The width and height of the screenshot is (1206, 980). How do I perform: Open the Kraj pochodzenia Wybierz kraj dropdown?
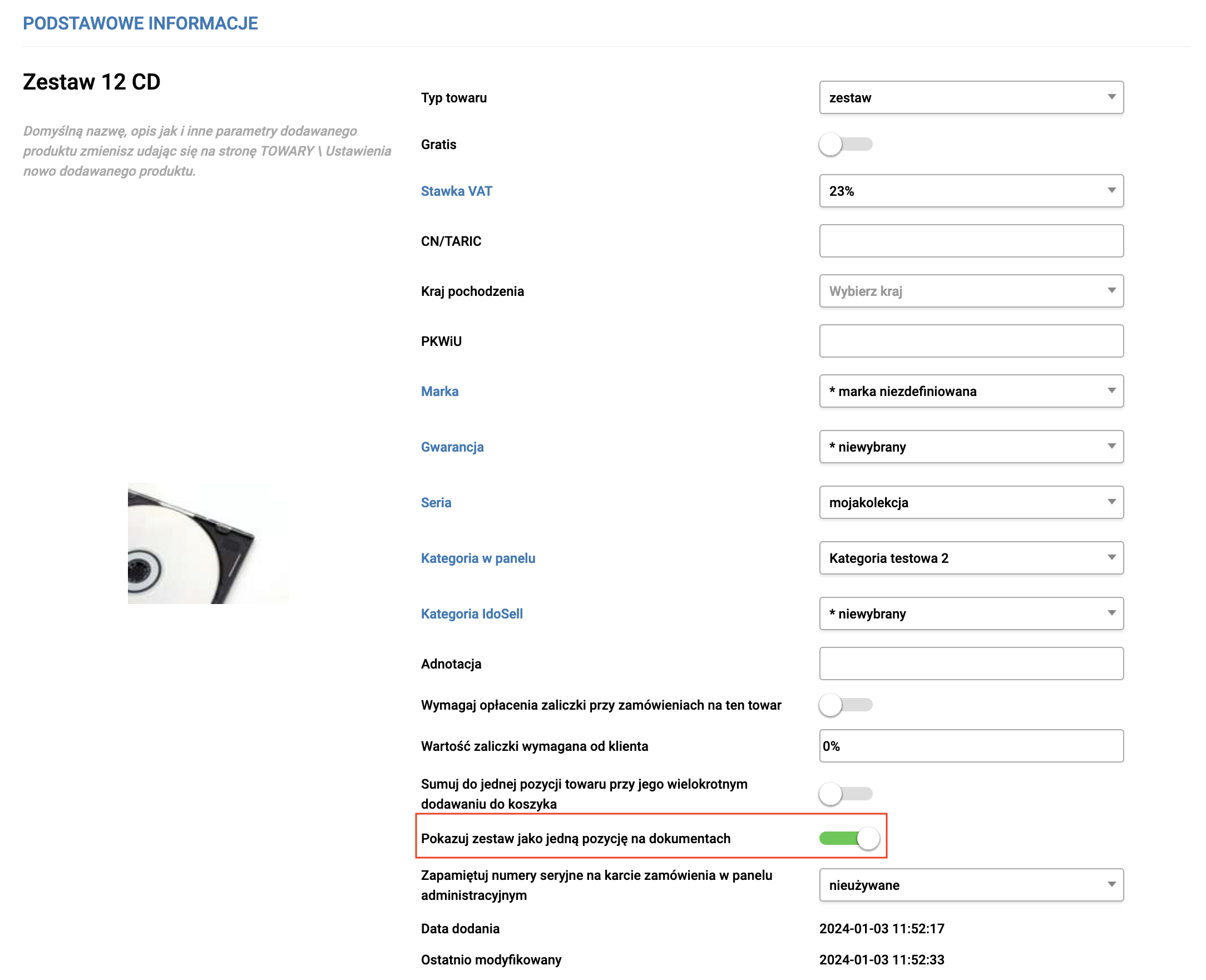(x=971, y=291)
